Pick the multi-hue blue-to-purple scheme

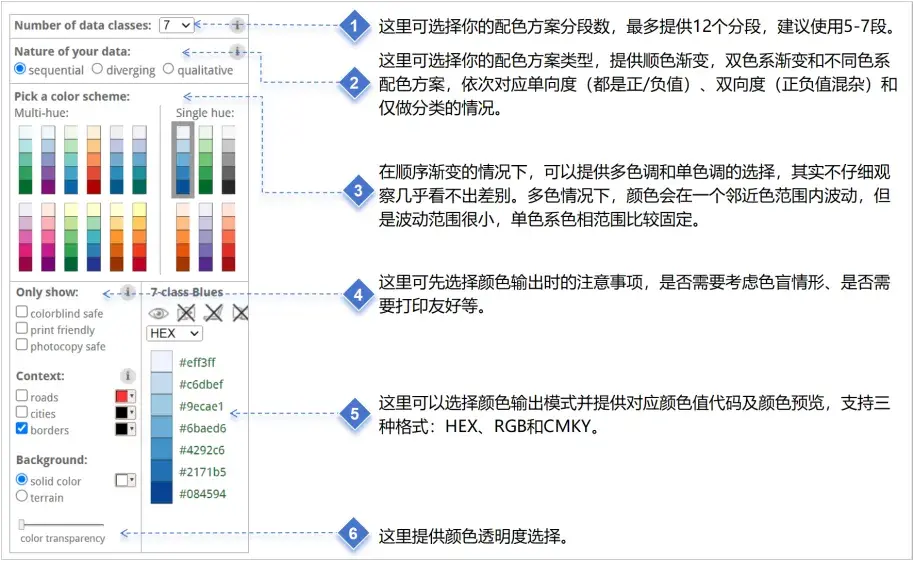[x=48, y=160]
